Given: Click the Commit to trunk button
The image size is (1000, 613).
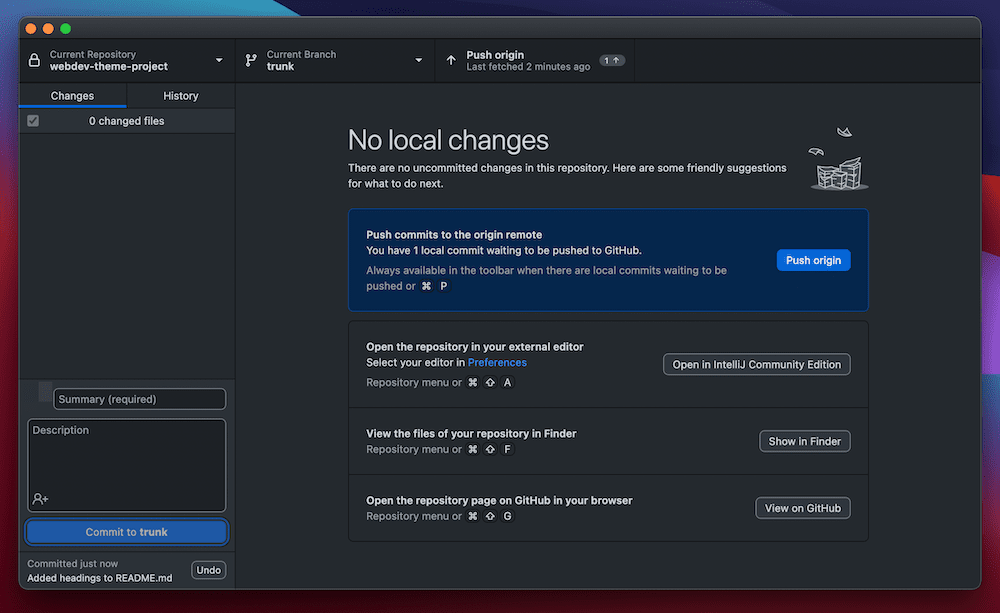Looking at the screenshot, I should click(x=126, y=531).
